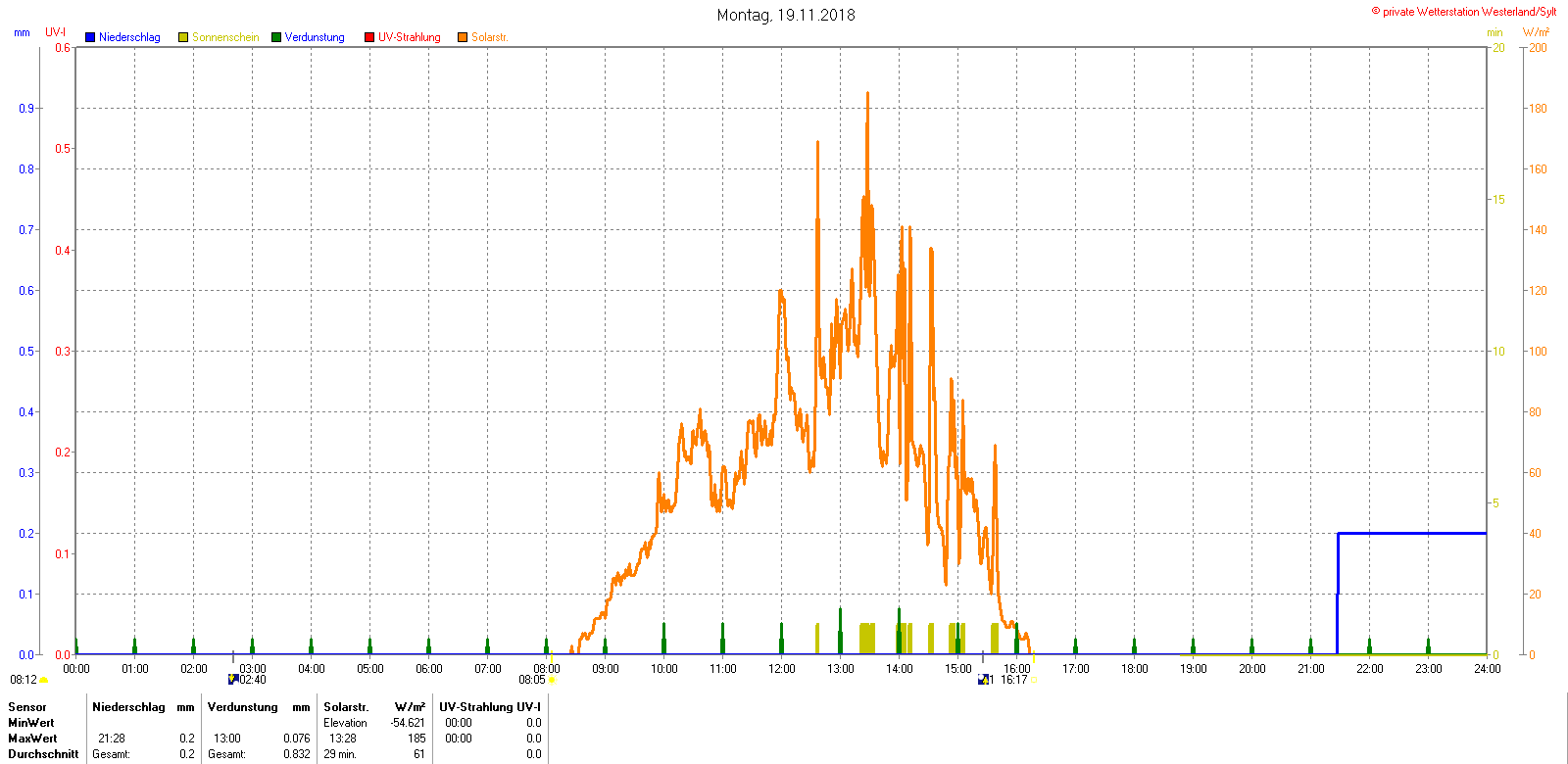This screenshot has height=764, width=1568.
Task: Click the 24:00 tick label on time axis
Action: [1488, 669]
